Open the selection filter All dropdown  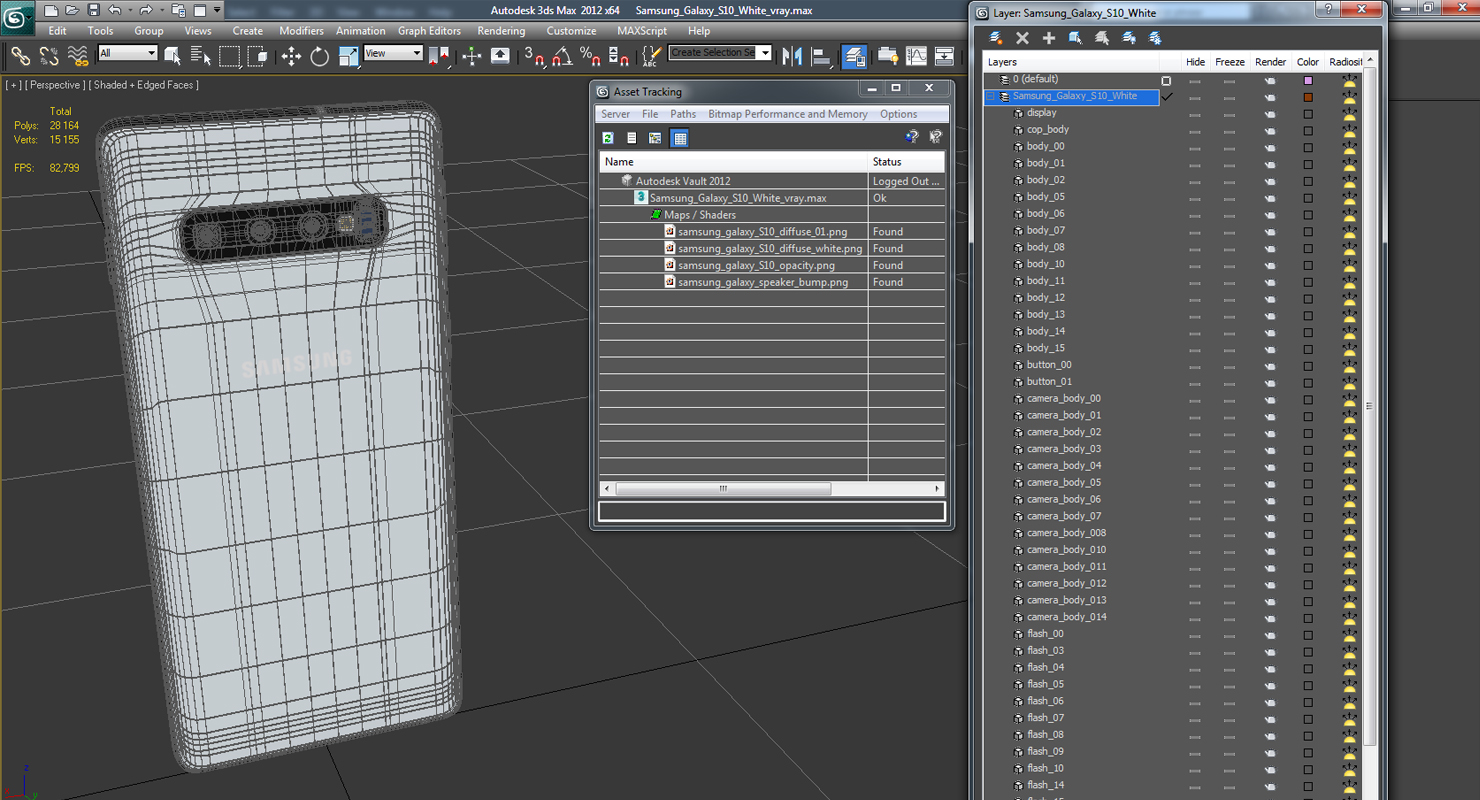[128, 53]
